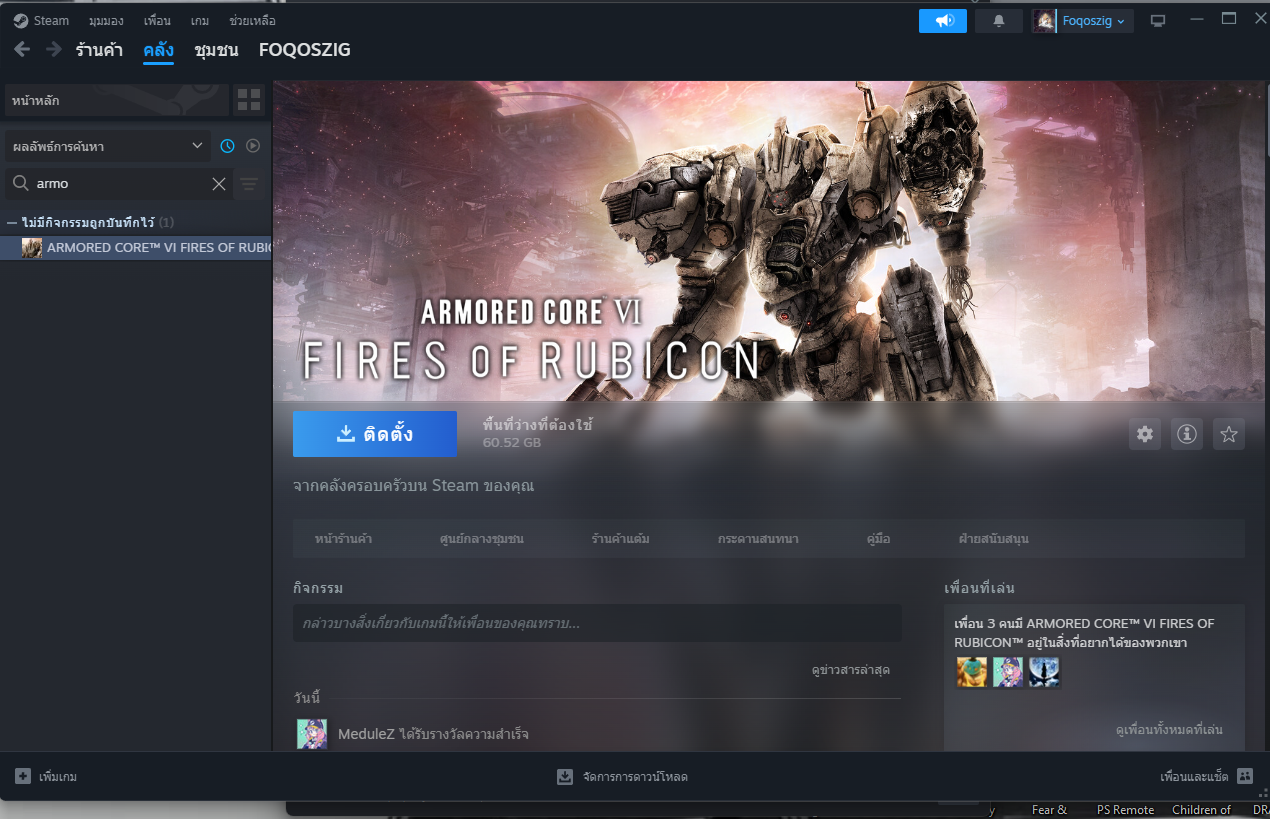
Task: Open the เกม menu
Action: pyautogui.click(x=200, y=21)
